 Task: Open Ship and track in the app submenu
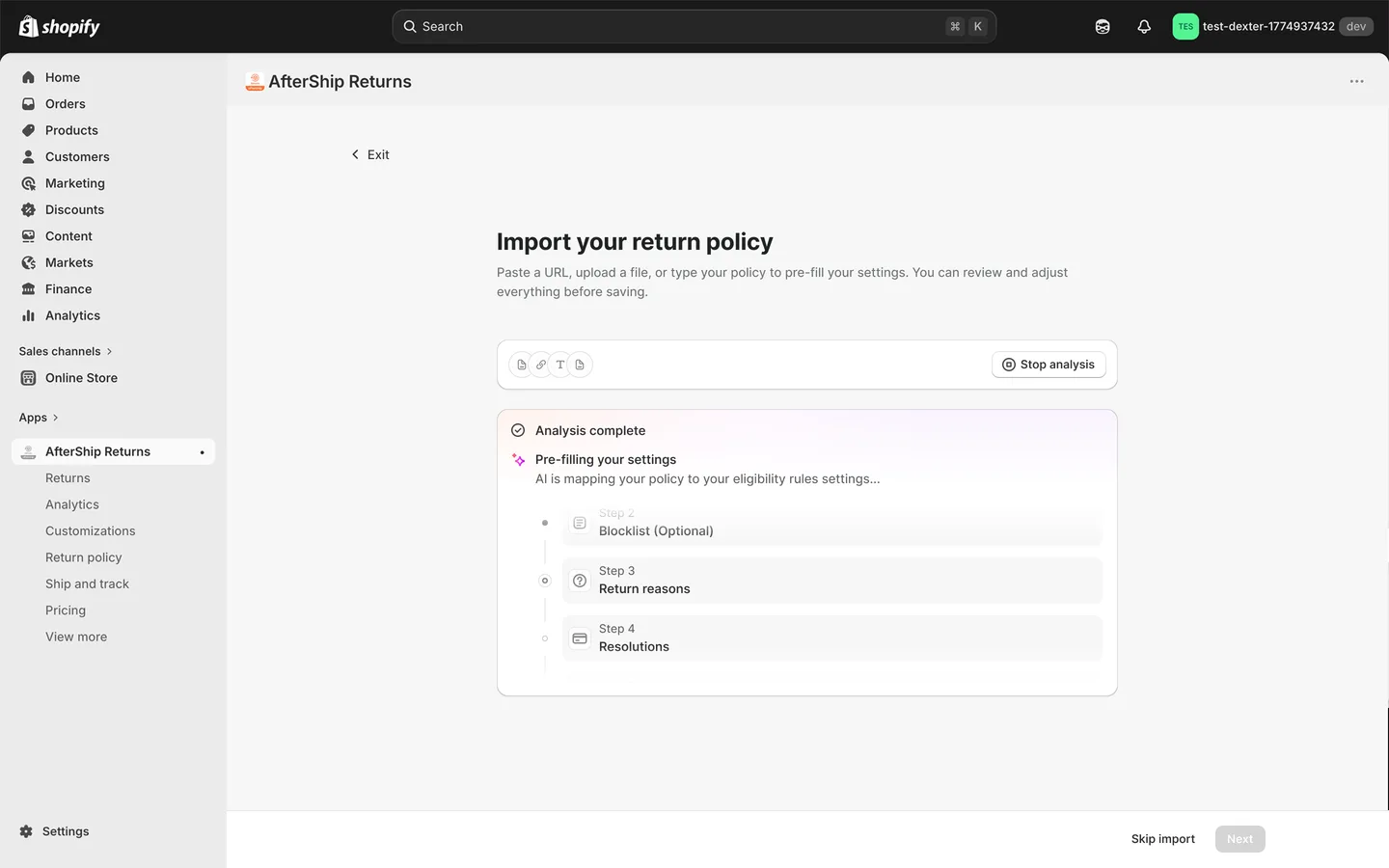pyautogui.click(x=87, y=584)
